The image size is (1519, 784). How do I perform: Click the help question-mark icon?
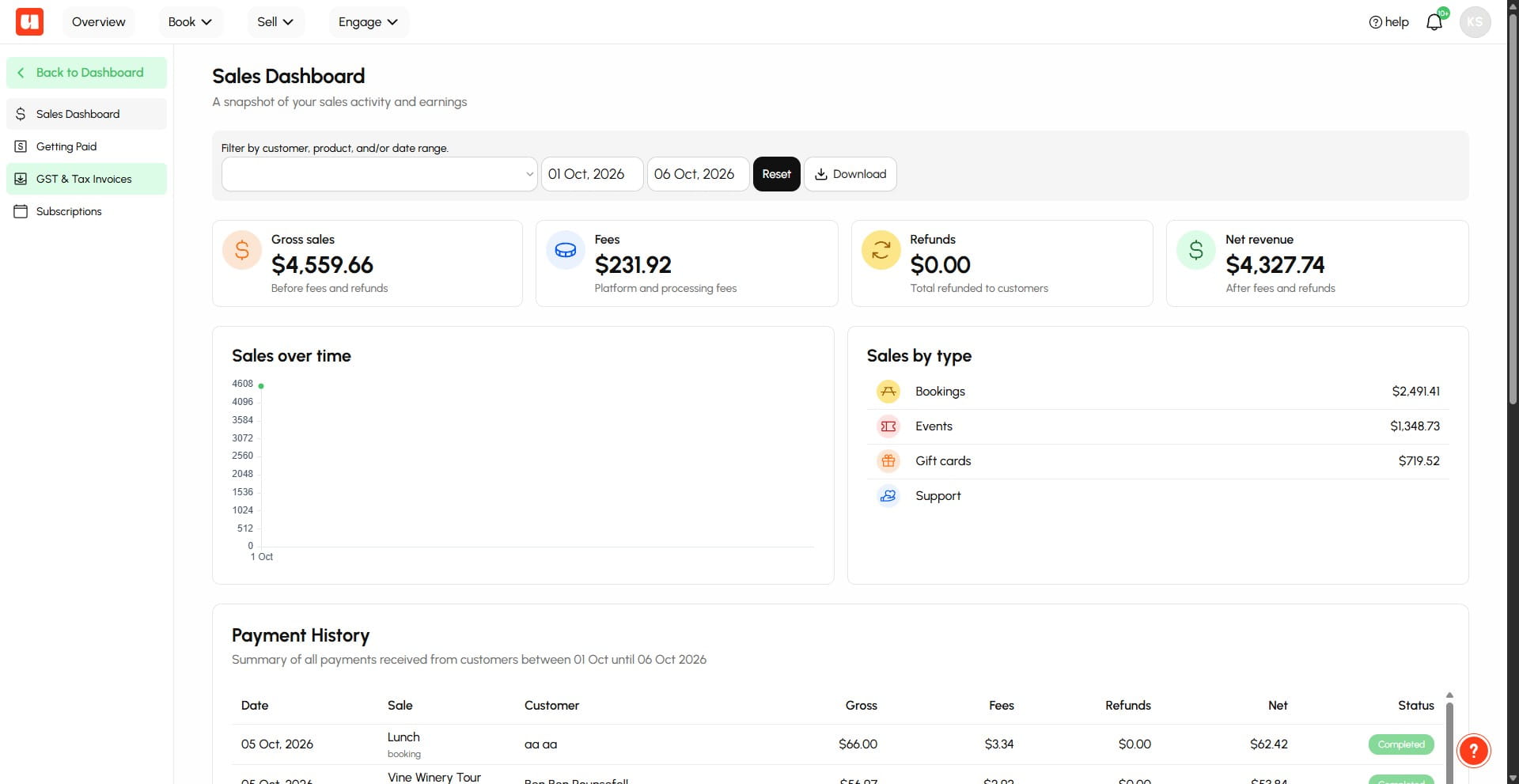[1375, 22]
